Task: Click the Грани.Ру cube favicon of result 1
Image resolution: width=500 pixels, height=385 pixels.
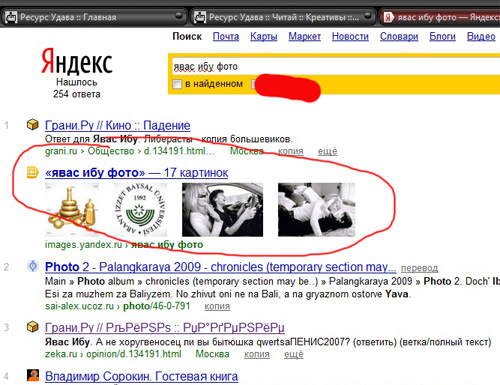Action: 33,125
